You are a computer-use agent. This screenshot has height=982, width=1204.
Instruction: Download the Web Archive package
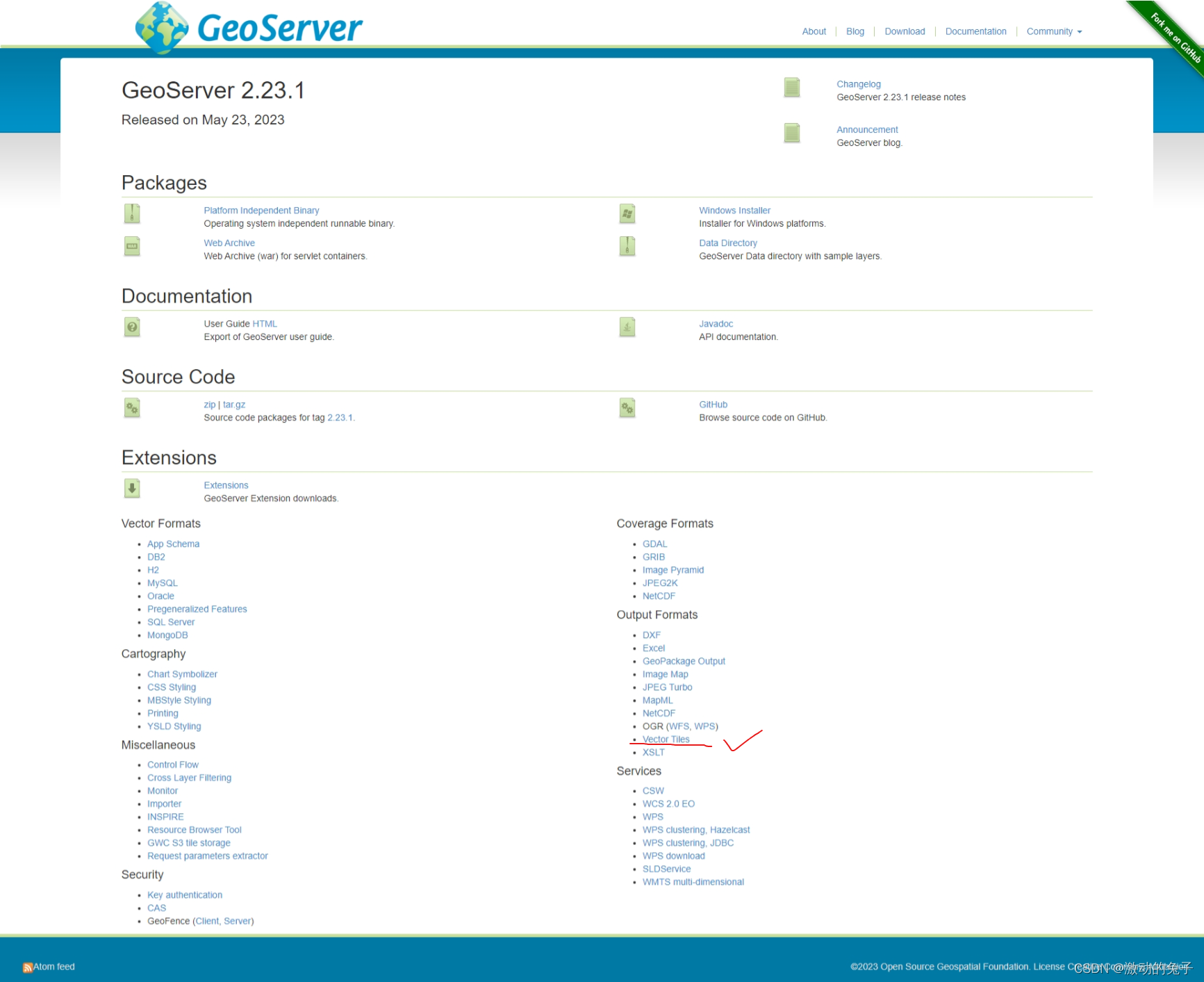(x=229, y=243)
